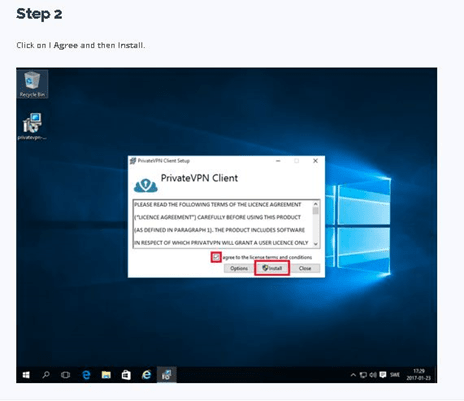Screen dimensions: 464x401
Task: Click '(AS DEFINED IN PARAGRAPH 1)' license line
Action: pos(219,230)
